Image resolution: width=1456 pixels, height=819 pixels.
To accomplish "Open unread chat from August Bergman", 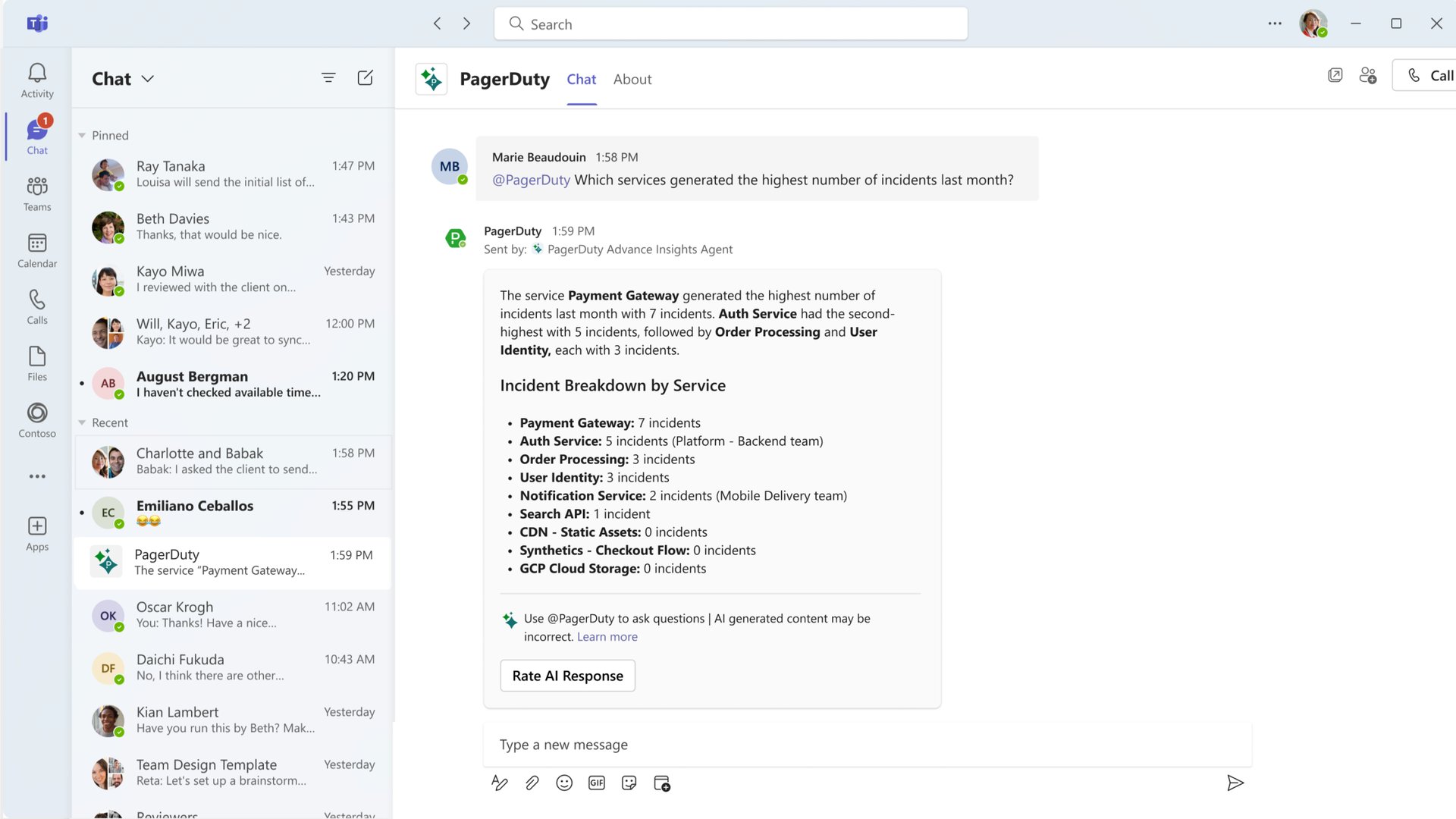I will tap(234, 384).
